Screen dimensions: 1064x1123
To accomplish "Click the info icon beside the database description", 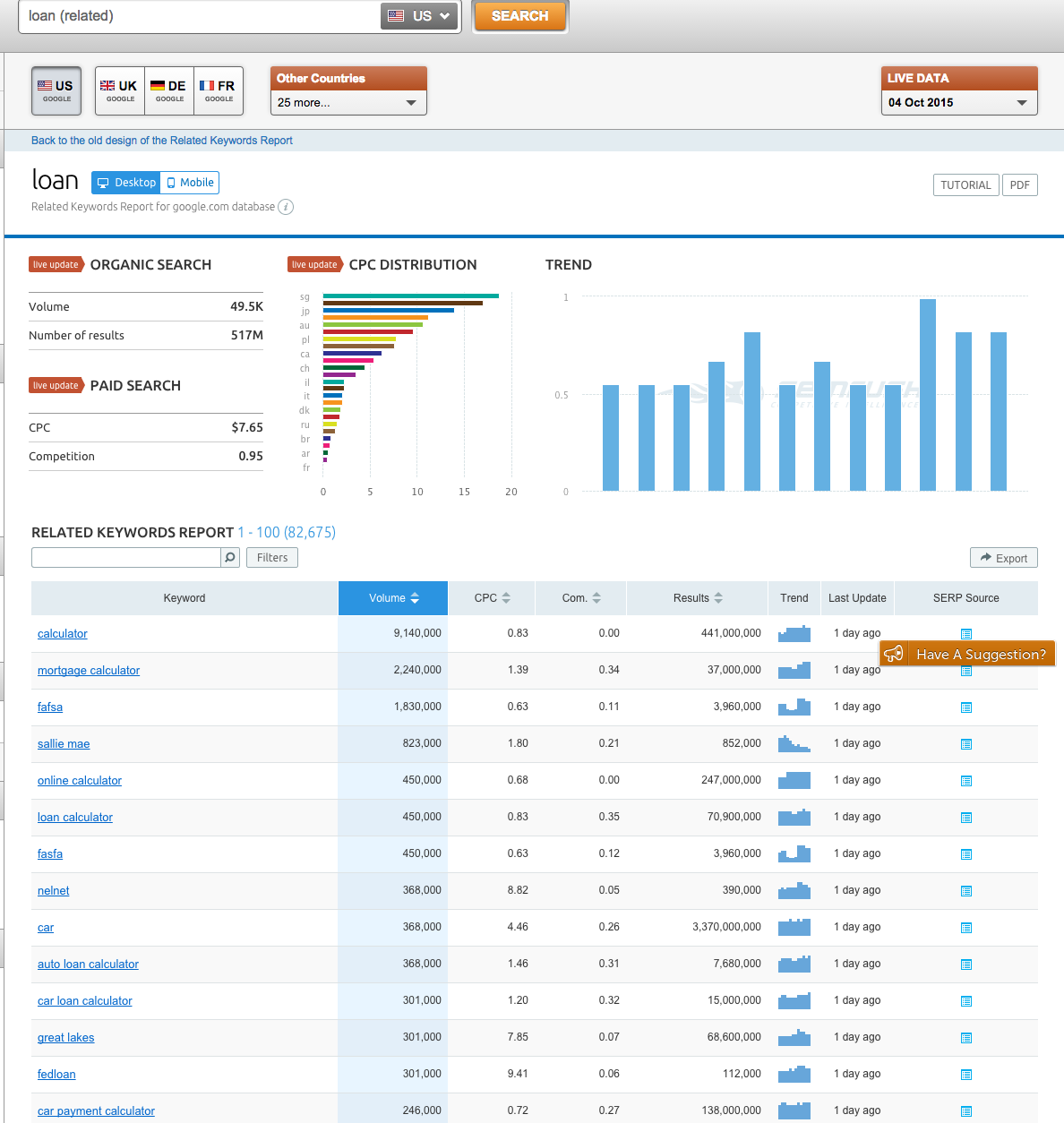I will click(x=286, y=207).
